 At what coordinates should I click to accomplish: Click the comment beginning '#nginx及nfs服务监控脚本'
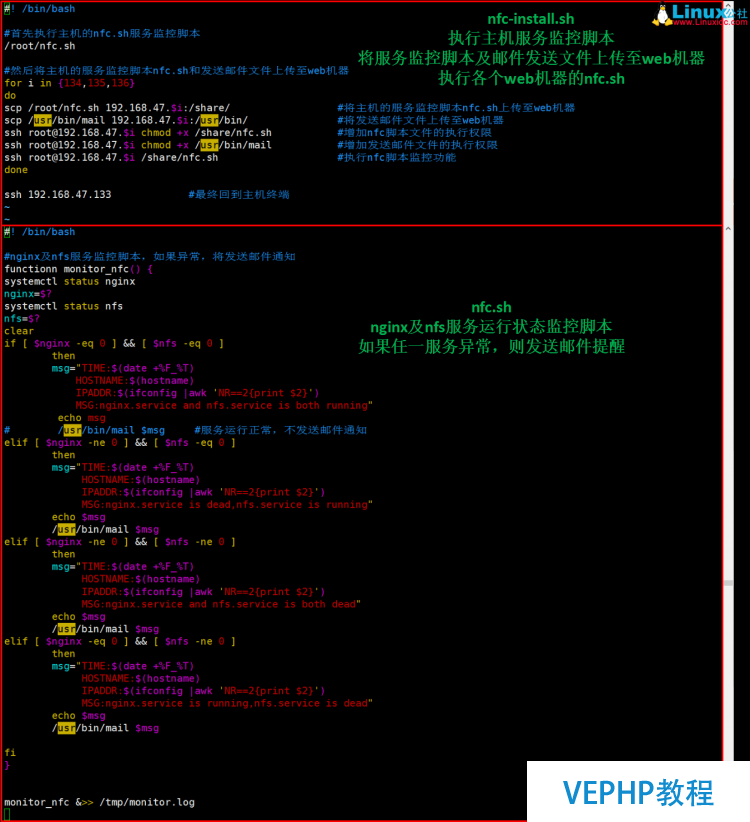coord(150,257)
